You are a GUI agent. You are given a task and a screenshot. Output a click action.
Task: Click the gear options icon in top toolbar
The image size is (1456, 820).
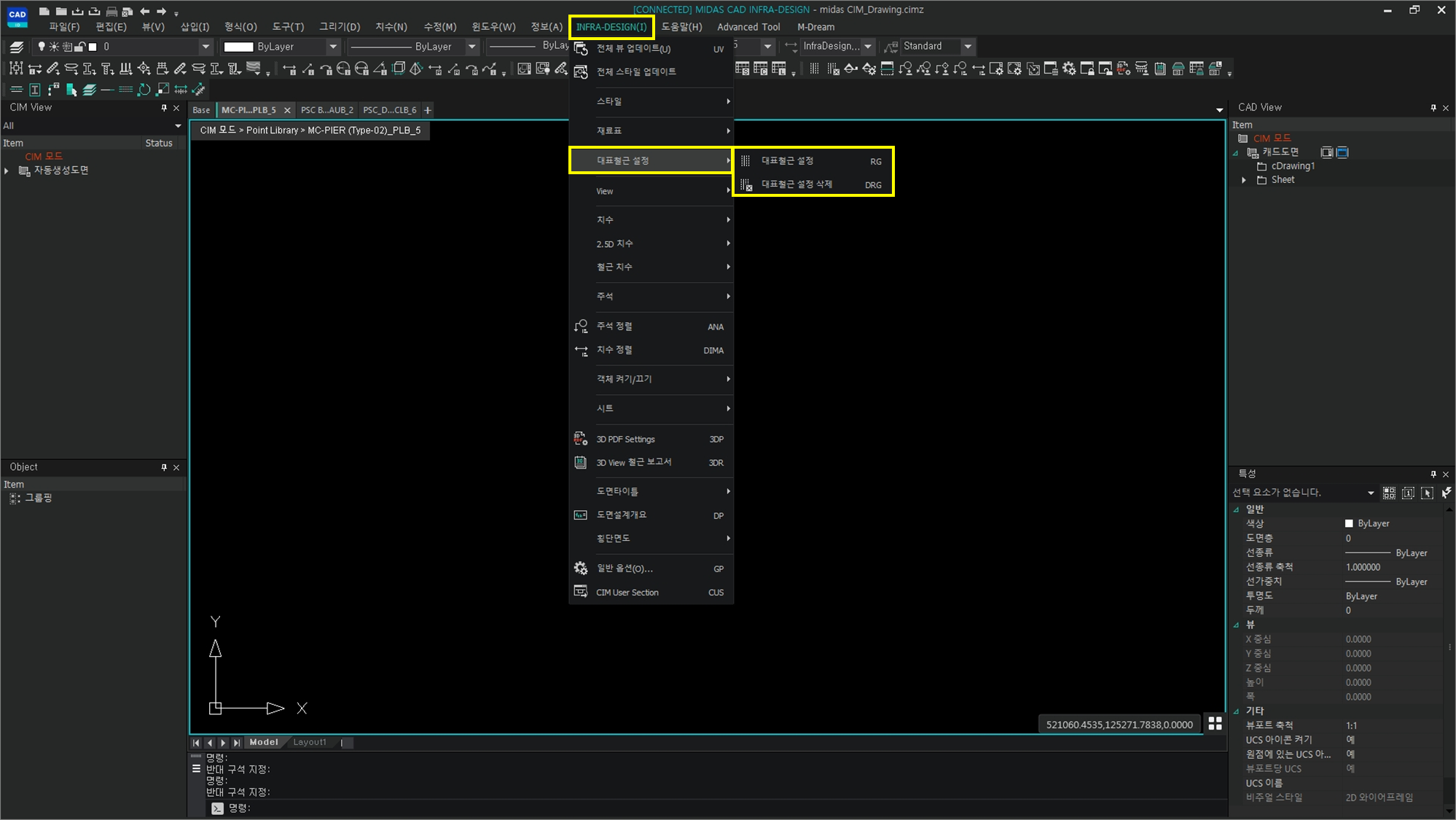[x=1069, y=69]
